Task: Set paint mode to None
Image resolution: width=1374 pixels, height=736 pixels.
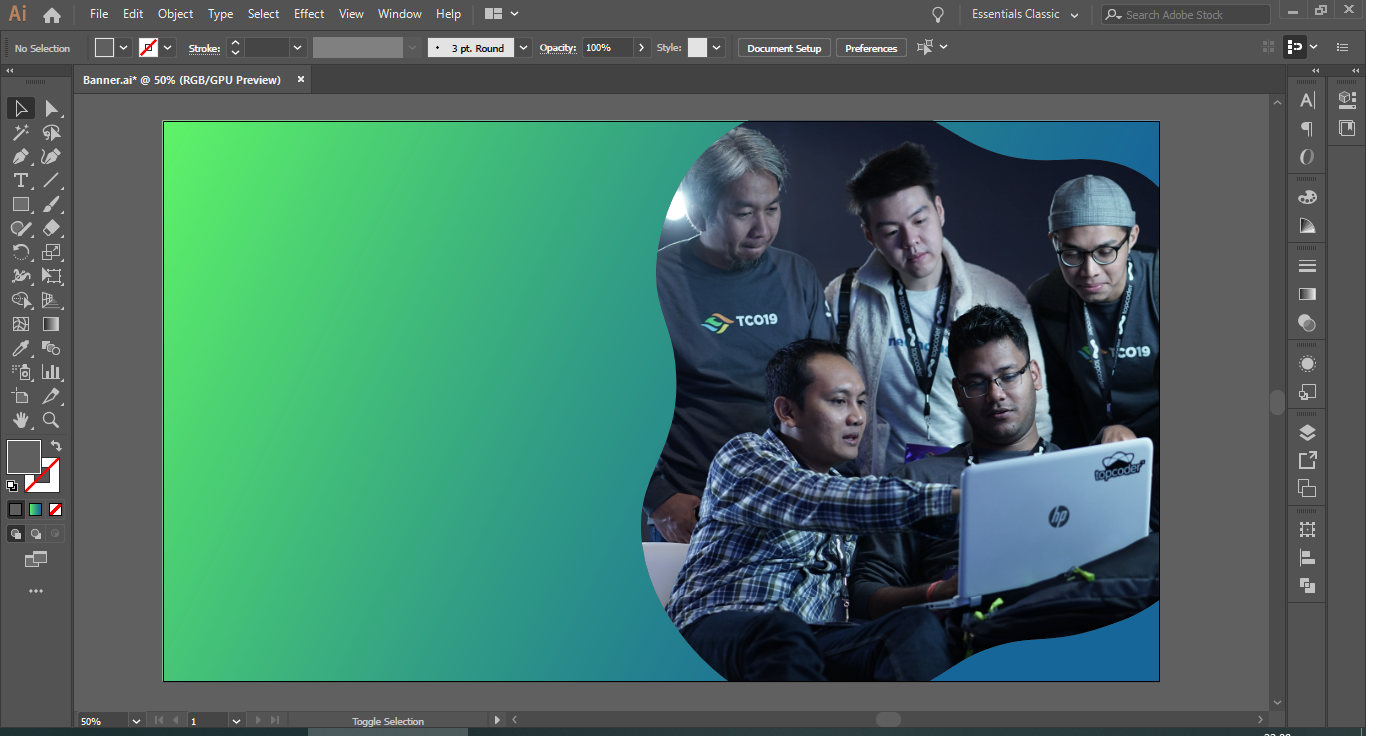Action: (x=56, y=509)
